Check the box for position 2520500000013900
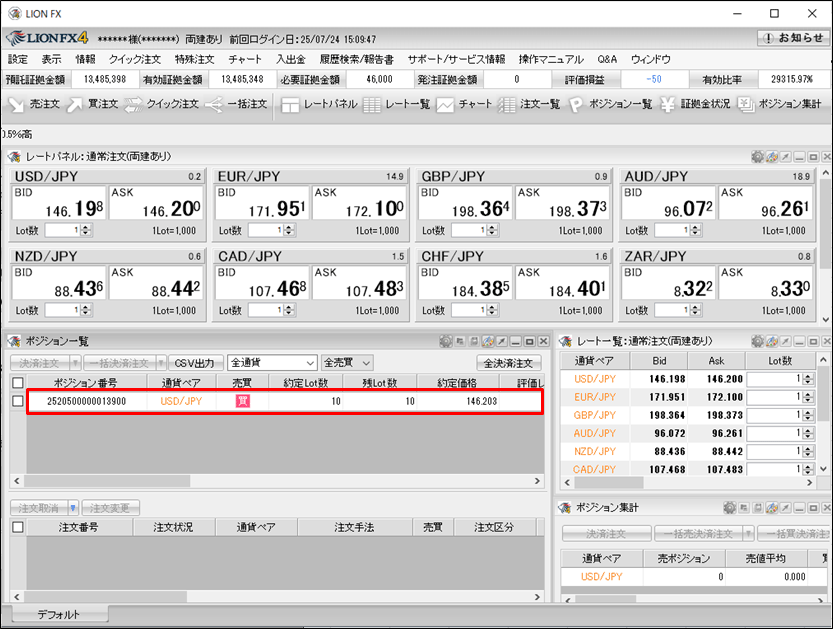 17,401
